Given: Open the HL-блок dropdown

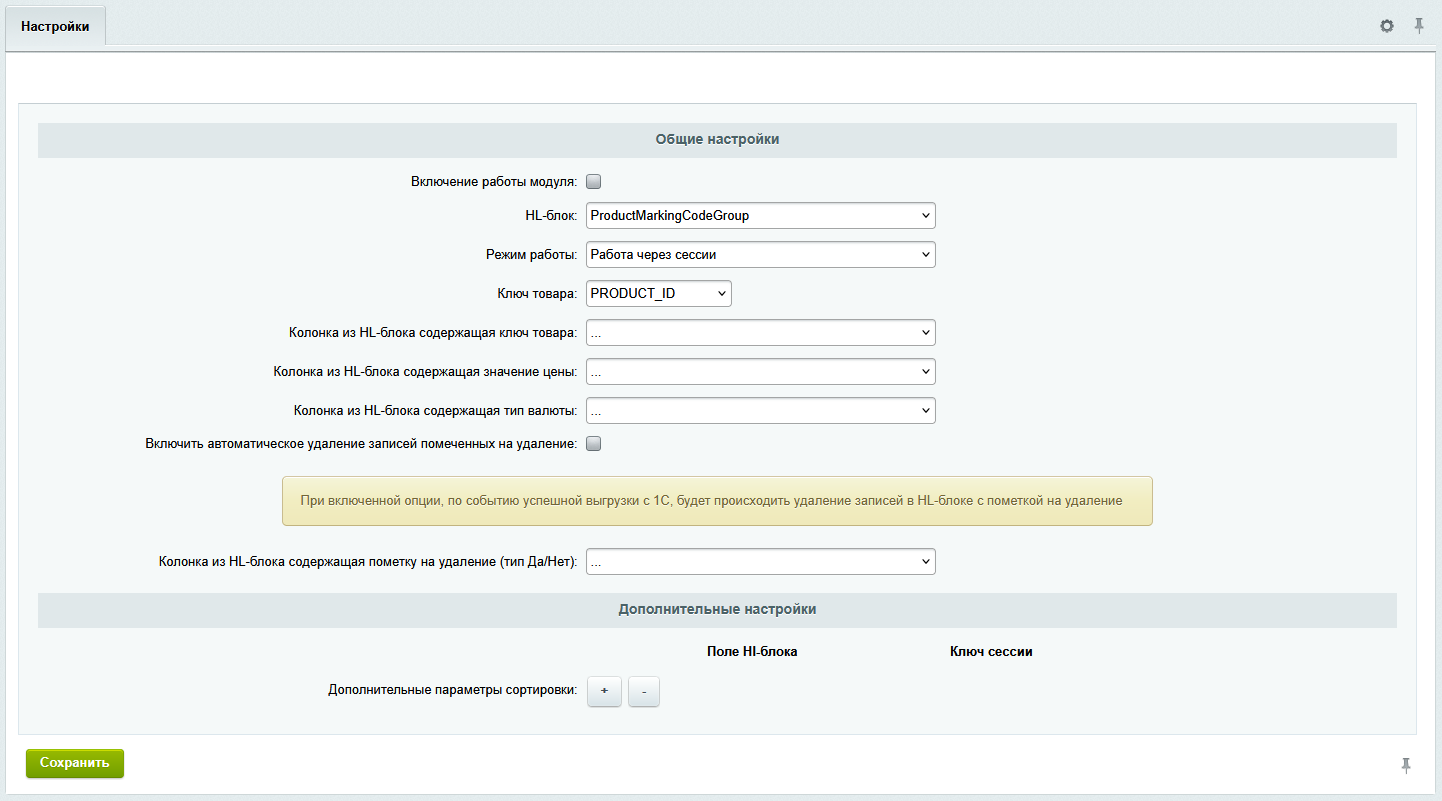Looking at the screenshot, I should 760,215.
